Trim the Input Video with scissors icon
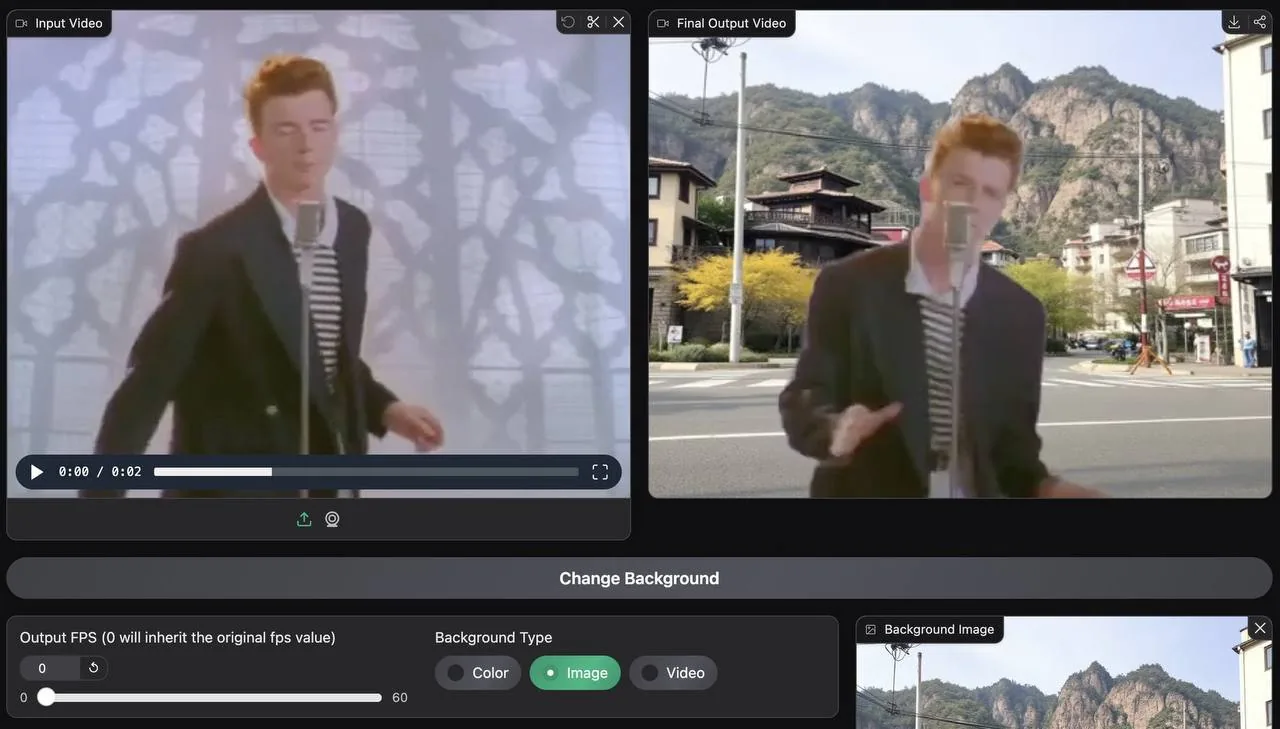Screen dimensions: 1280x729 [x=593, y=22]
